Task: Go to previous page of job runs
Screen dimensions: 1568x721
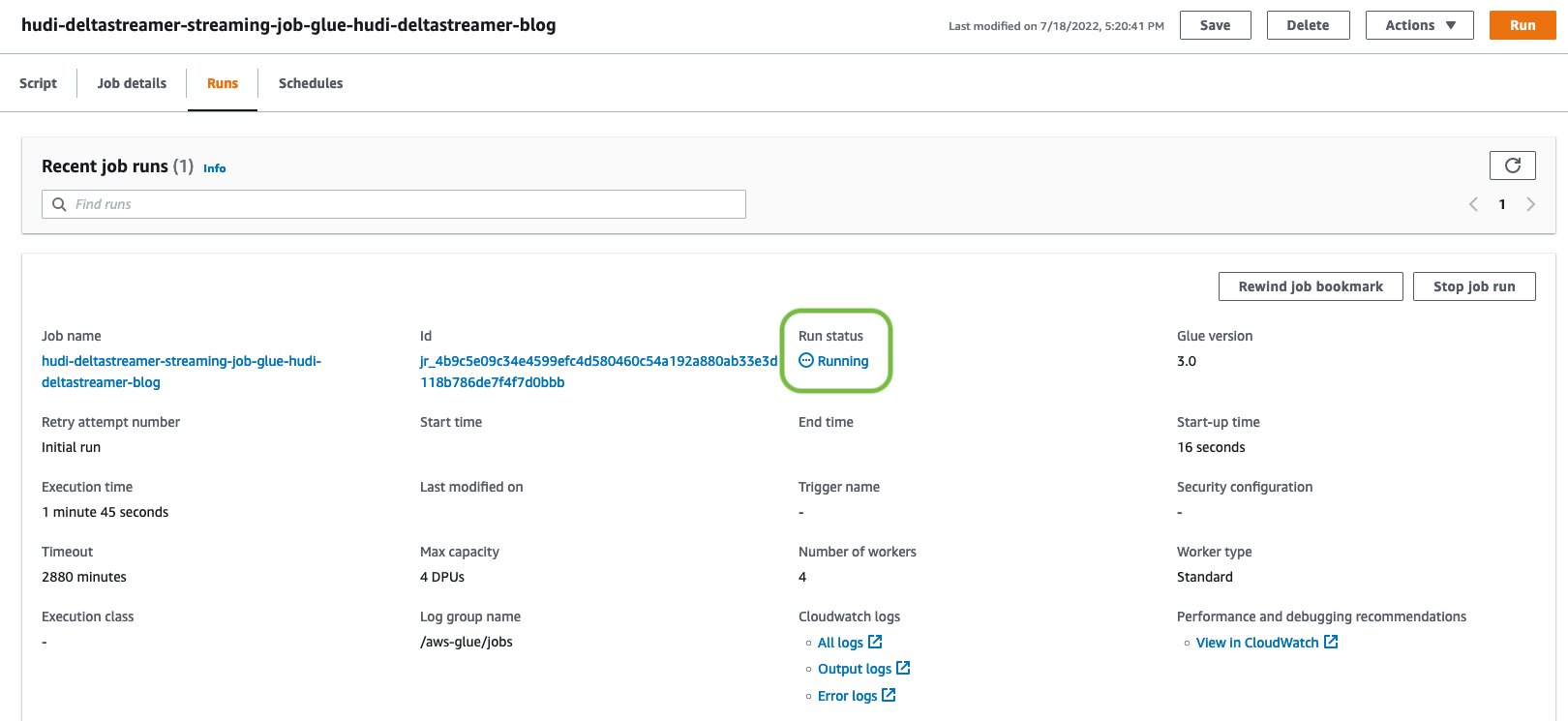Action: [x=1473, y=204]
